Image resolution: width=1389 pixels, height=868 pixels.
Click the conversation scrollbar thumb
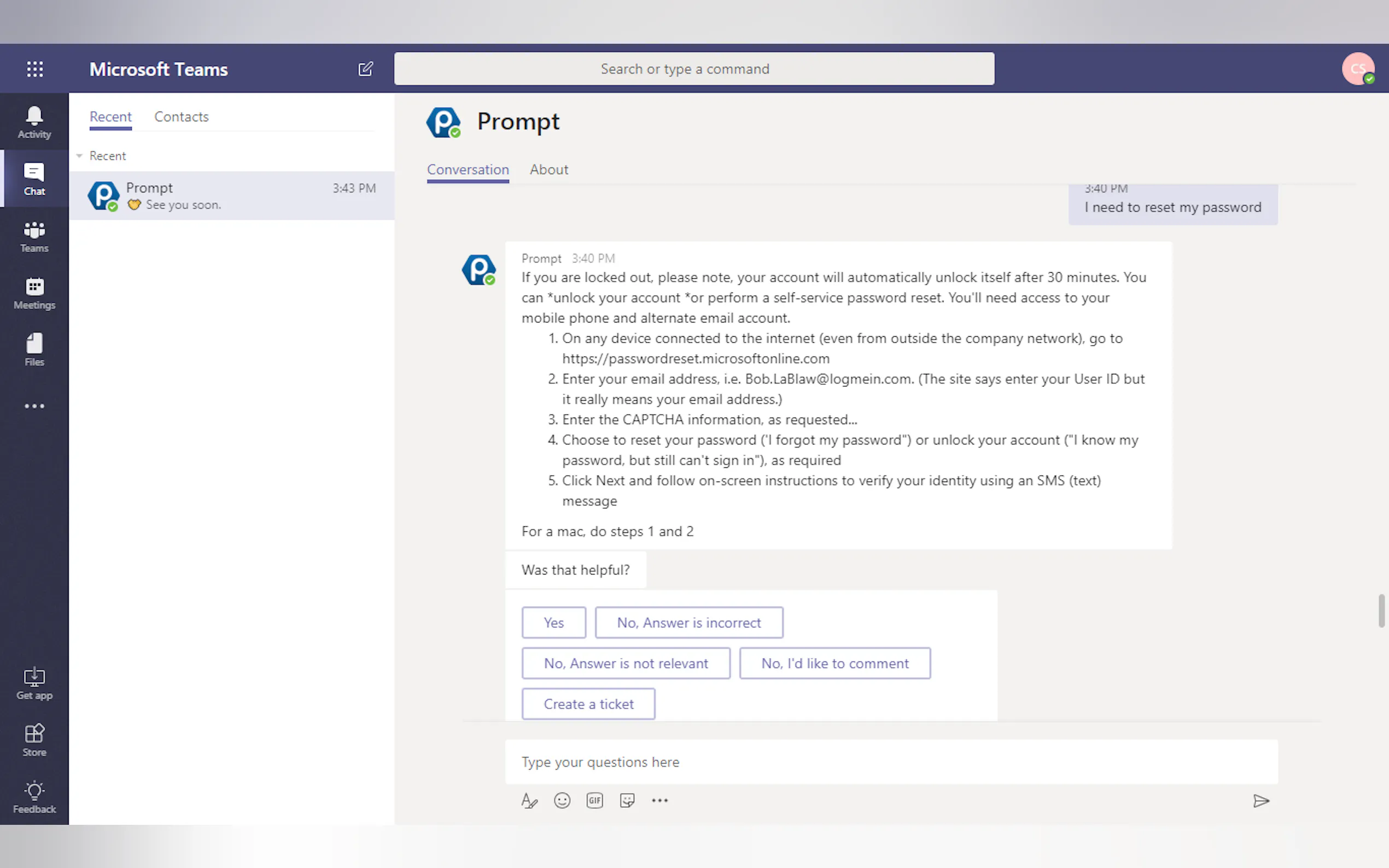coord(1381,612)
